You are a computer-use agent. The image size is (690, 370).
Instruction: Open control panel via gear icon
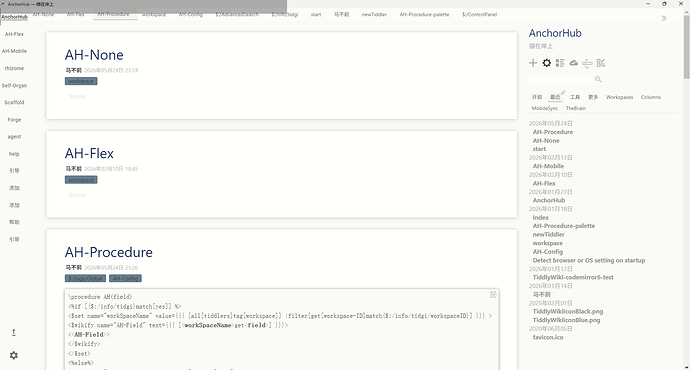coord(547,63)
